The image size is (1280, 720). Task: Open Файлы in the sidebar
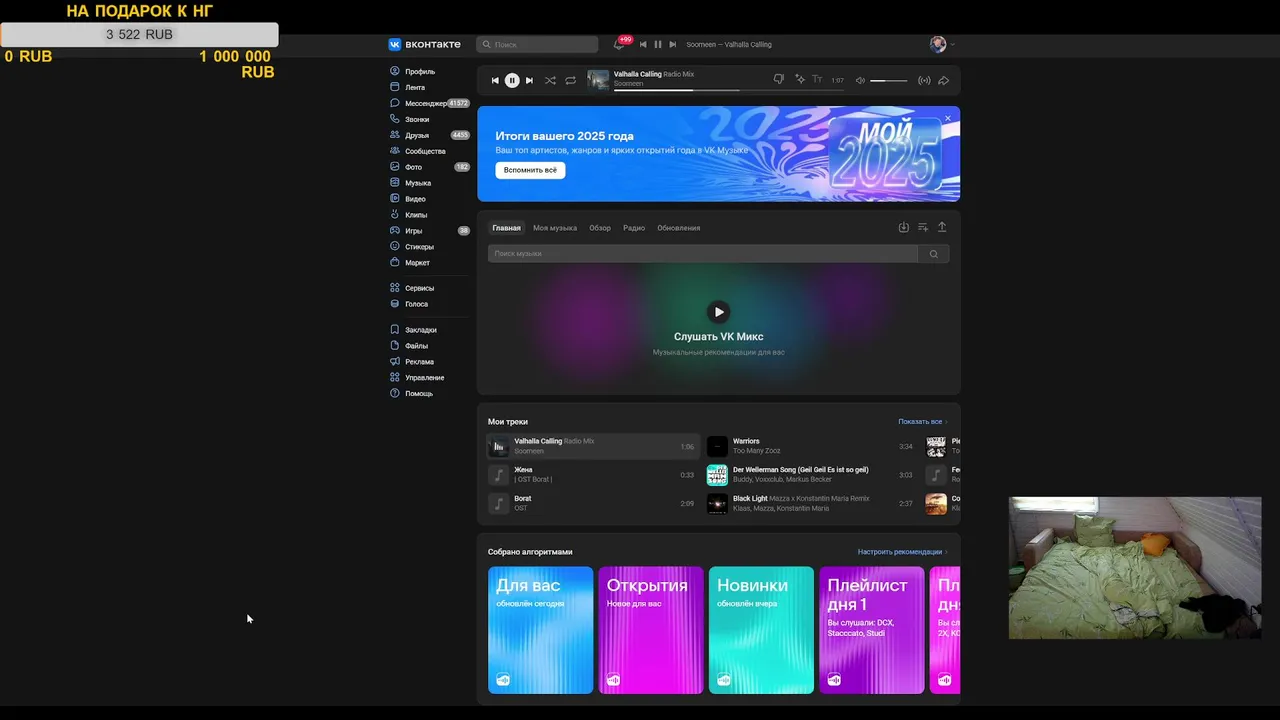tap(416, 347)
